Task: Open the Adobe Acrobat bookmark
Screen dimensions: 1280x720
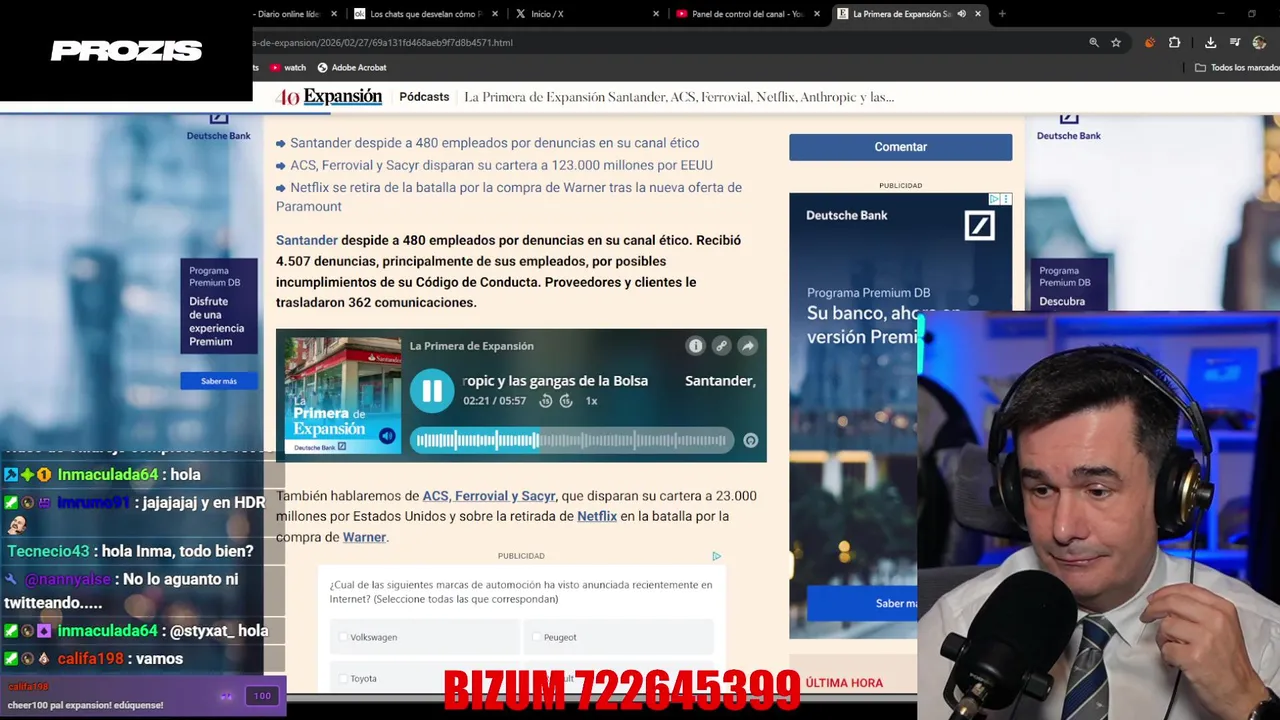Action: (351, 68)
